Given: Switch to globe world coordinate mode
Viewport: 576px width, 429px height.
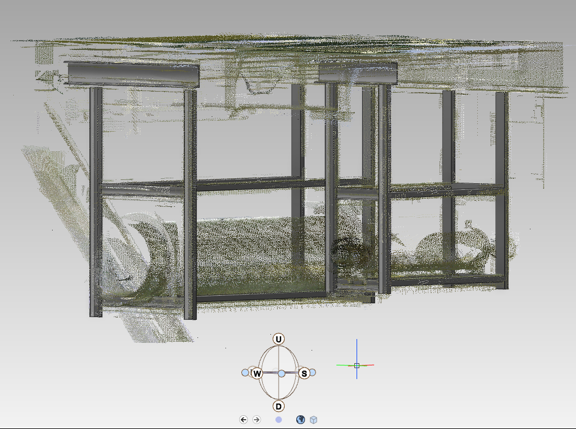Looking at the screenshot, I should 300,419.
